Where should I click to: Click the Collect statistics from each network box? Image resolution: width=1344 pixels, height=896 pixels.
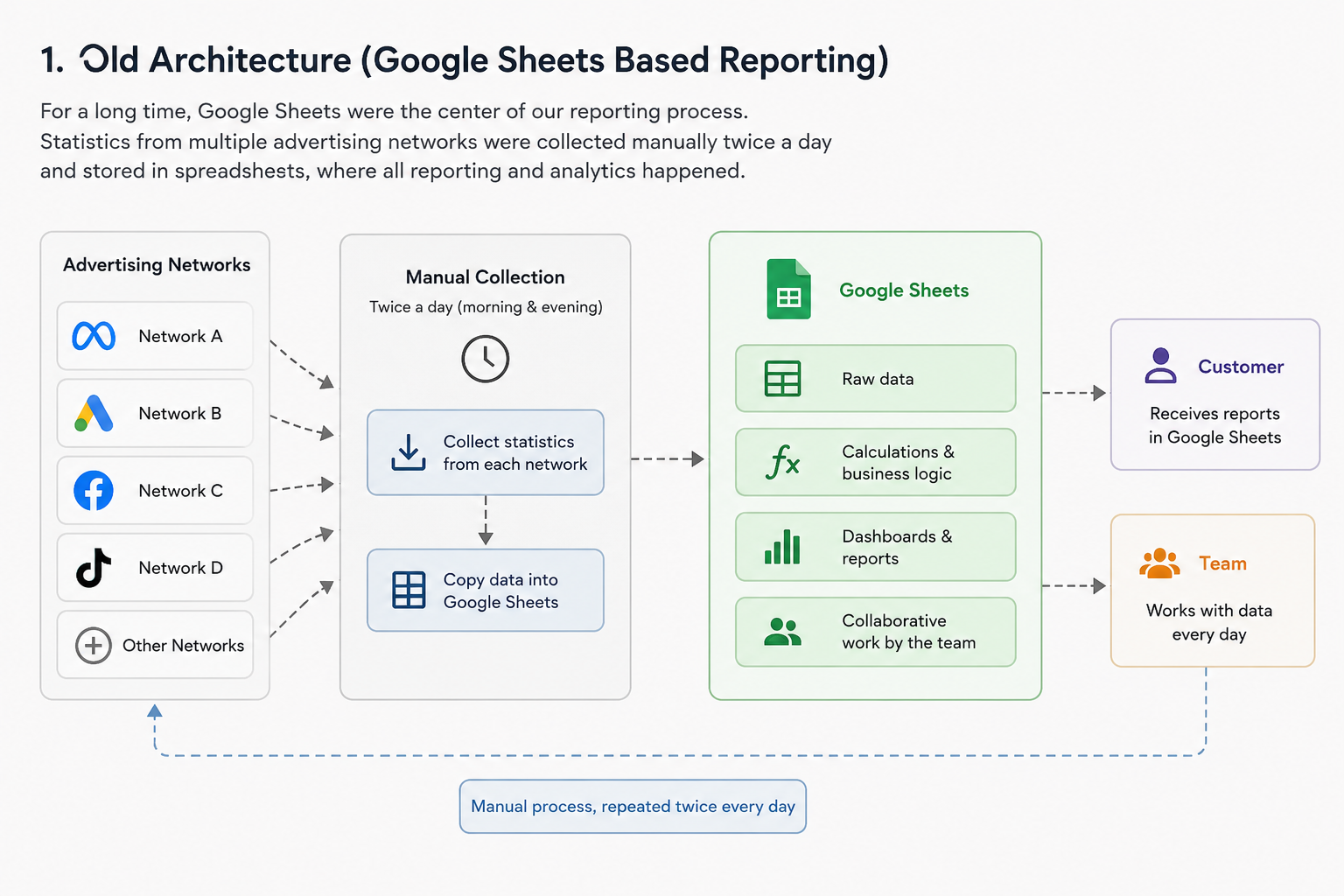point(486,452)
